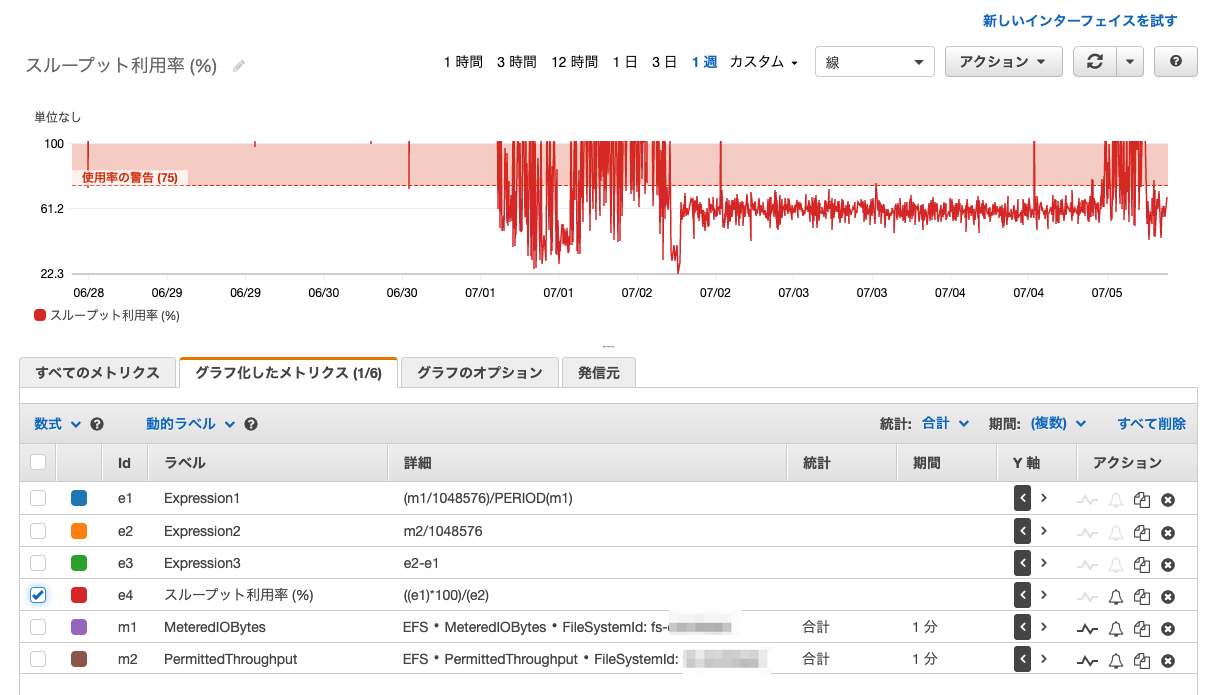Open the help button in the top toolbar

click(x=1175, y=61)
